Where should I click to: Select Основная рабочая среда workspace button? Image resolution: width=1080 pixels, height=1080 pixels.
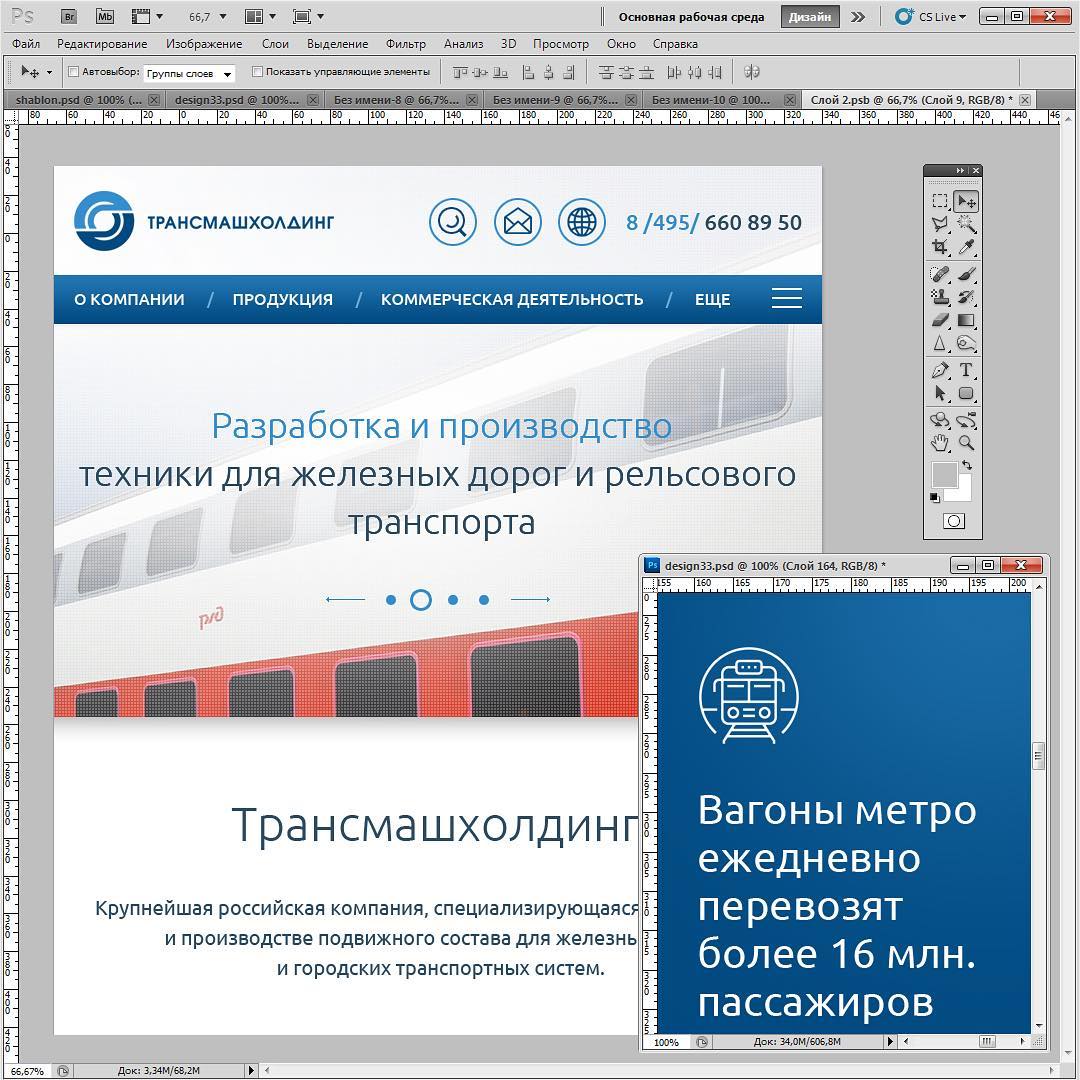point(691,17)
